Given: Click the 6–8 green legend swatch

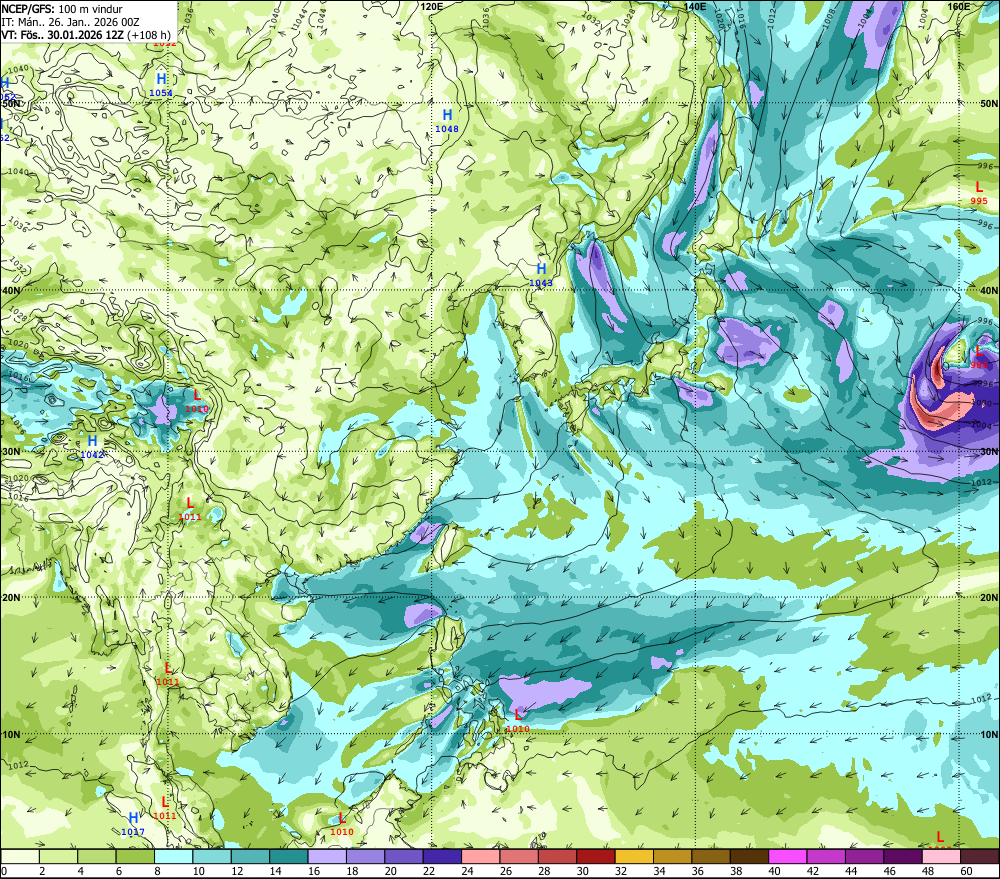Looking at the screenshot, I should 135,856.
